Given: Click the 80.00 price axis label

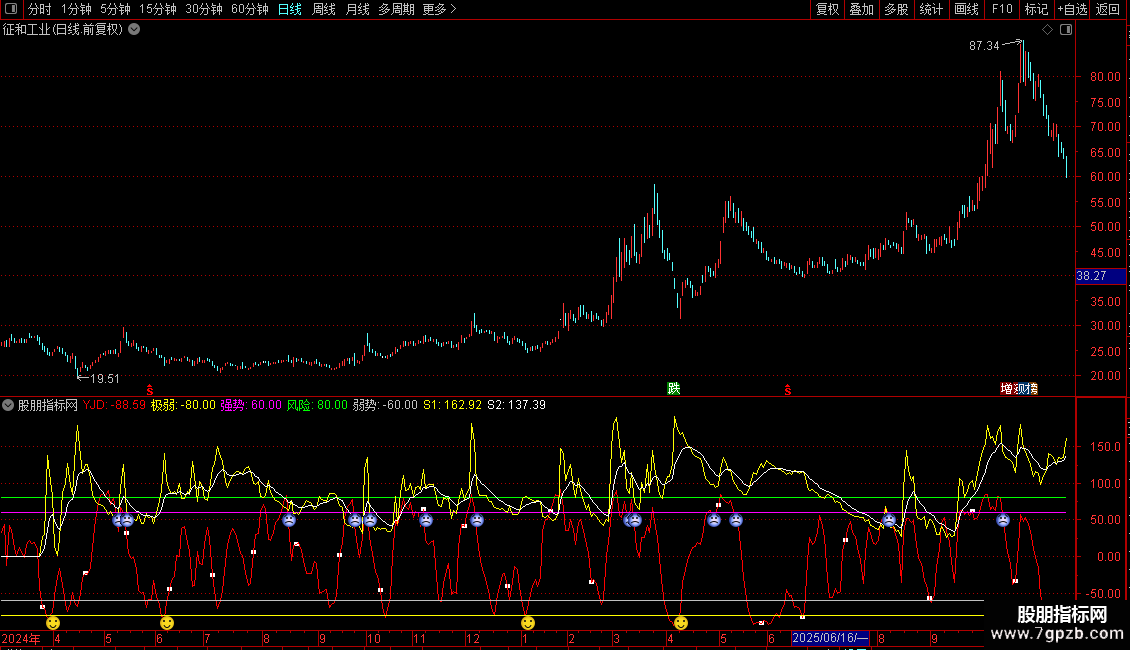Looking at the screenshot, I should pyautogui.click(x=1105, y=77).
